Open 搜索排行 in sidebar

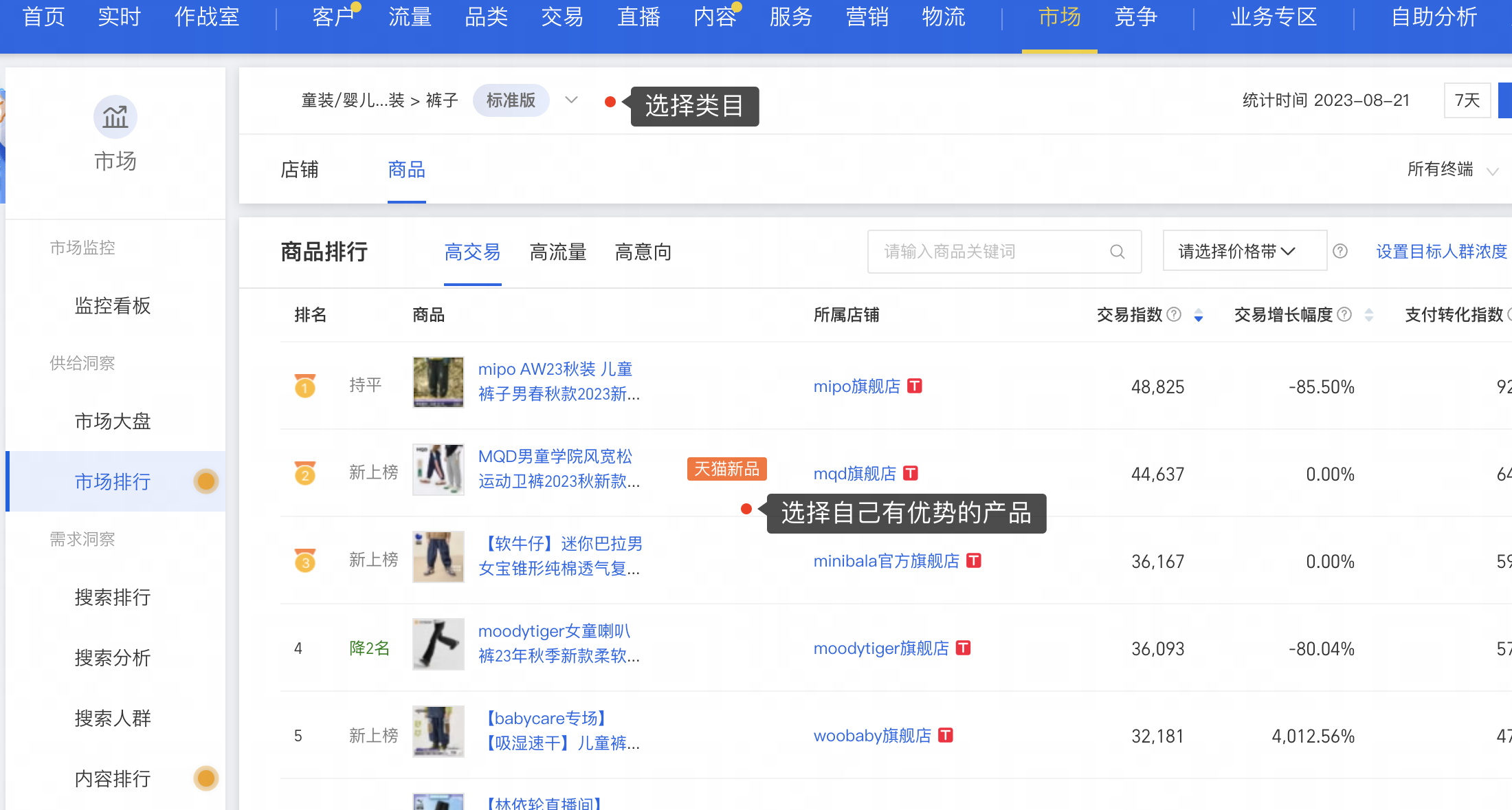(x=113, y=597)
